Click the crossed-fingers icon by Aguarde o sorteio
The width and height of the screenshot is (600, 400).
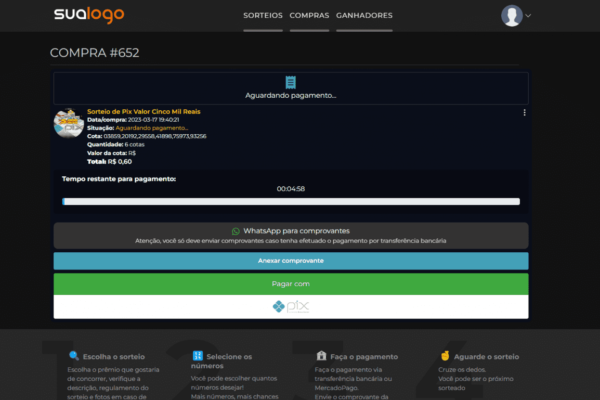pos(445,356)
